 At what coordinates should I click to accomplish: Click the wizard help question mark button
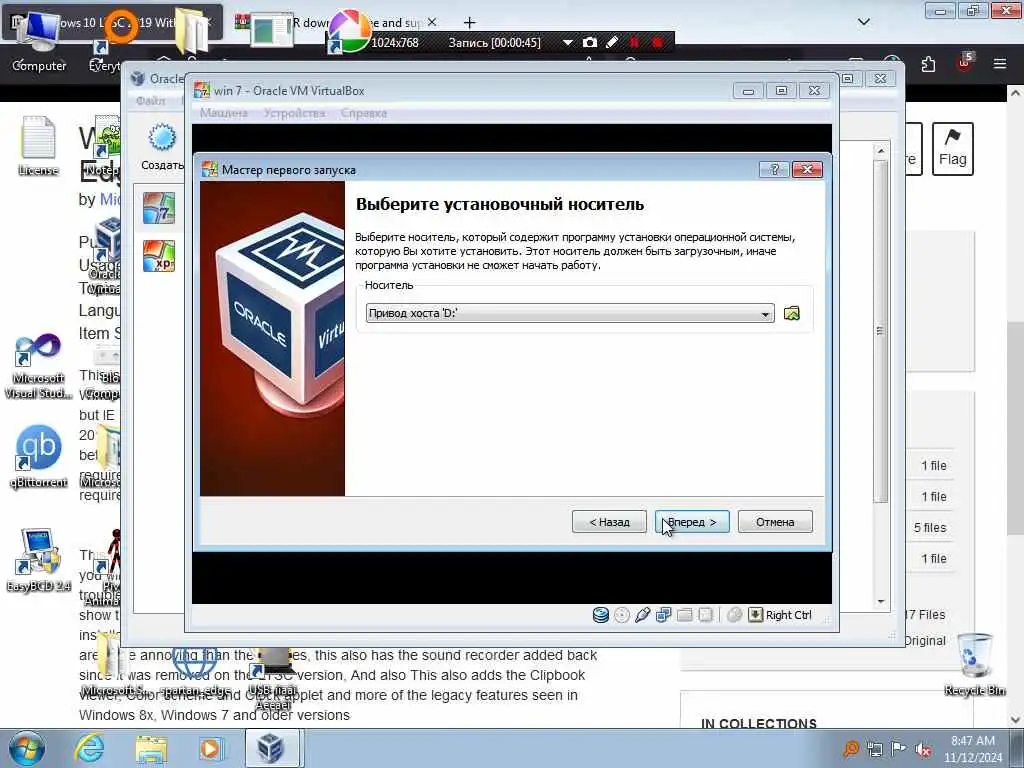[774, 170]
